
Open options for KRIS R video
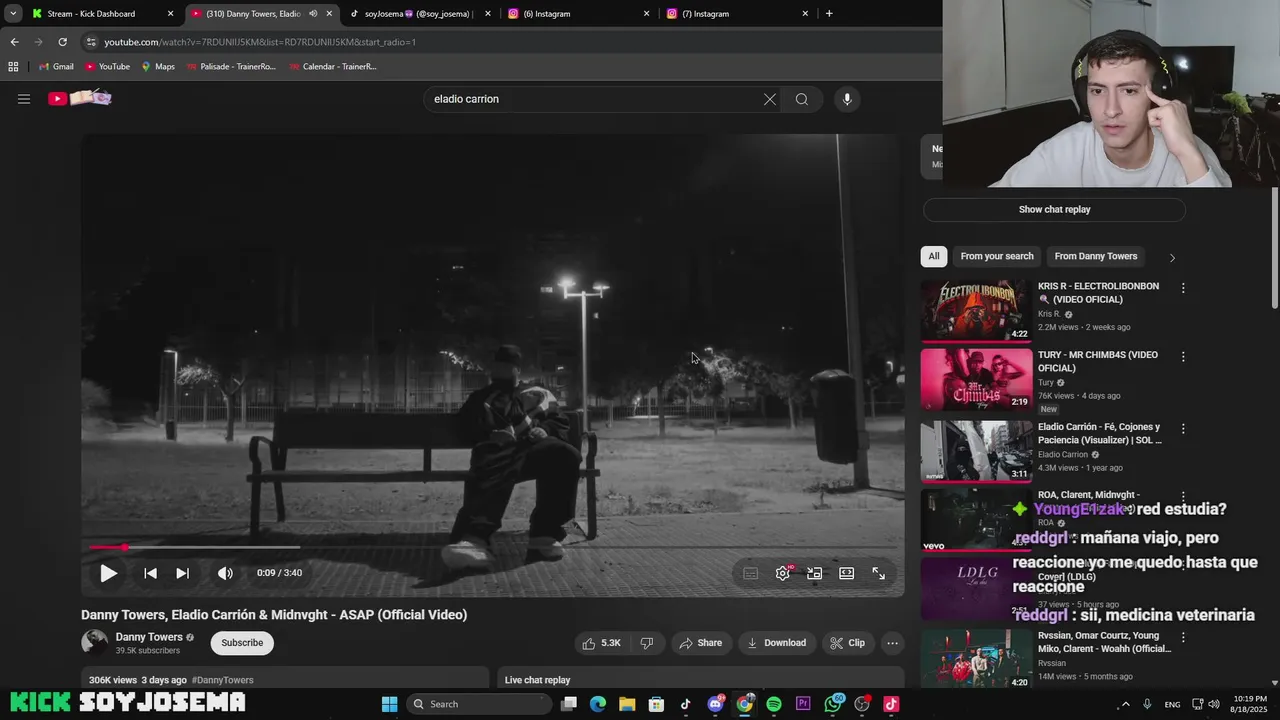pyautogui.click(x=1183, y=288)
